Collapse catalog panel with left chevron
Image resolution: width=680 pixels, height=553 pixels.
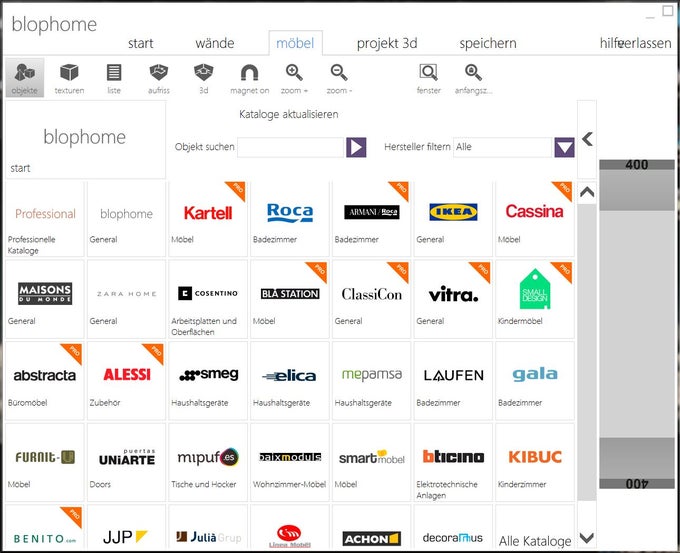(x=587, y=139)
